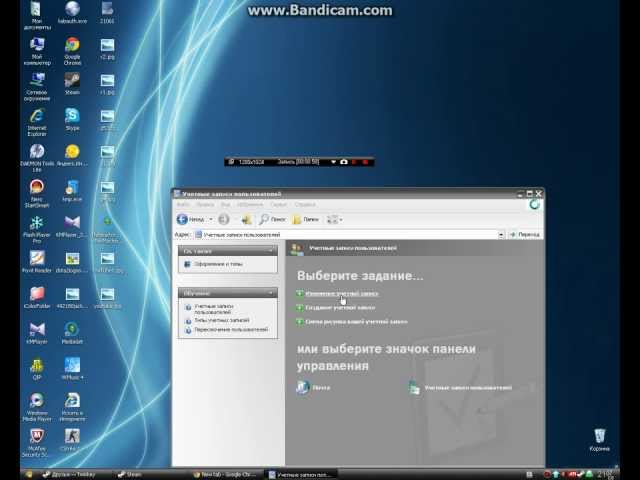The width and height of the screenshot is (640, 480).
Task: Click the Учетные записи пользователей taskbar button
Action: (302, 474)
